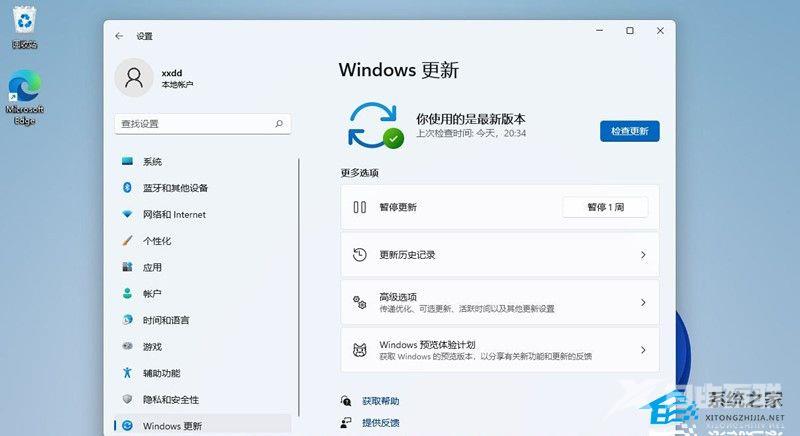This screenshot has height=436, width=800.
Task: Click the Windows Insider cat icon
Action: 360,350
